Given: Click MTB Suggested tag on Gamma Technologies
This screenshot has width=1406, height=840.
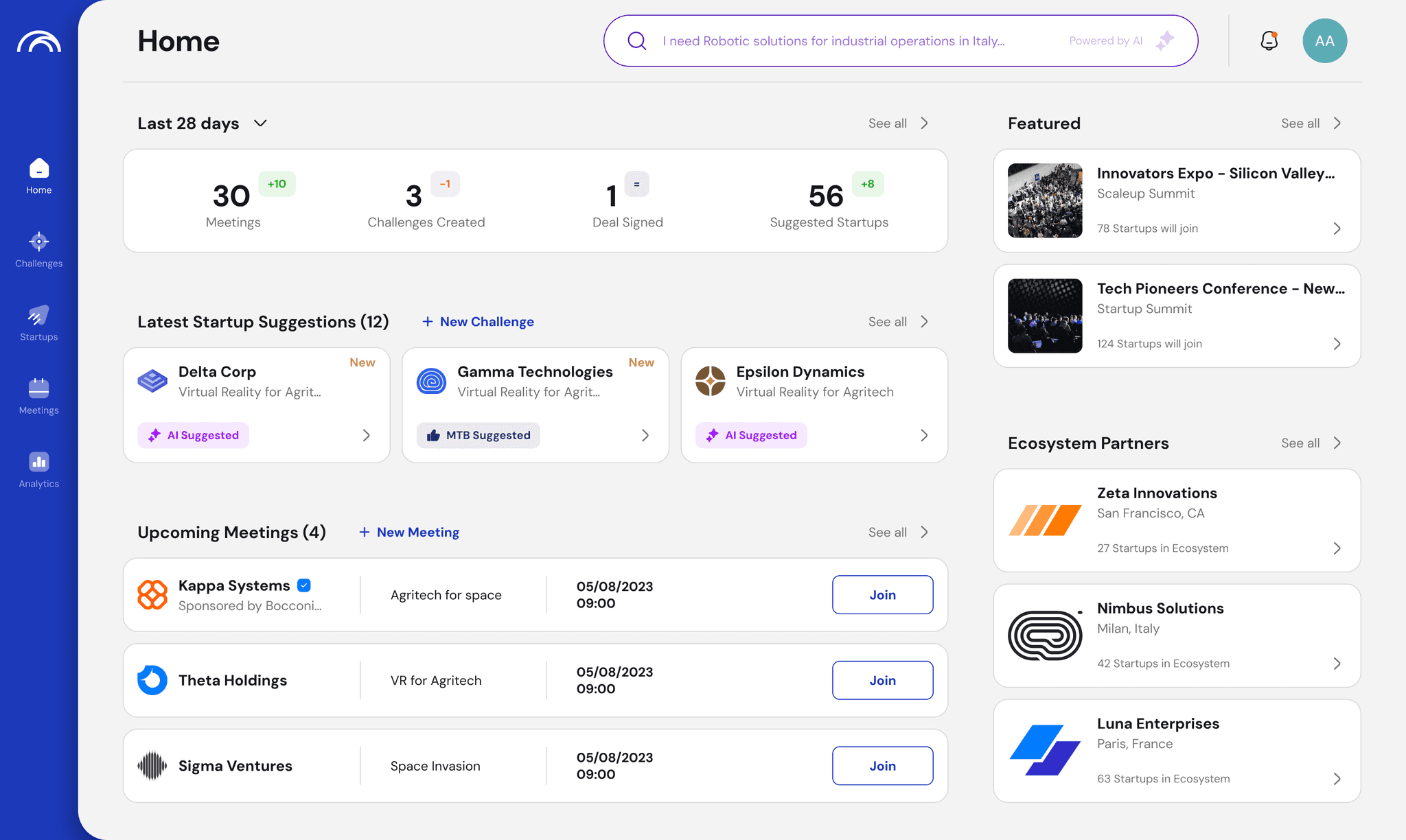Looking at the screenshot, I should tap(479, 436).
